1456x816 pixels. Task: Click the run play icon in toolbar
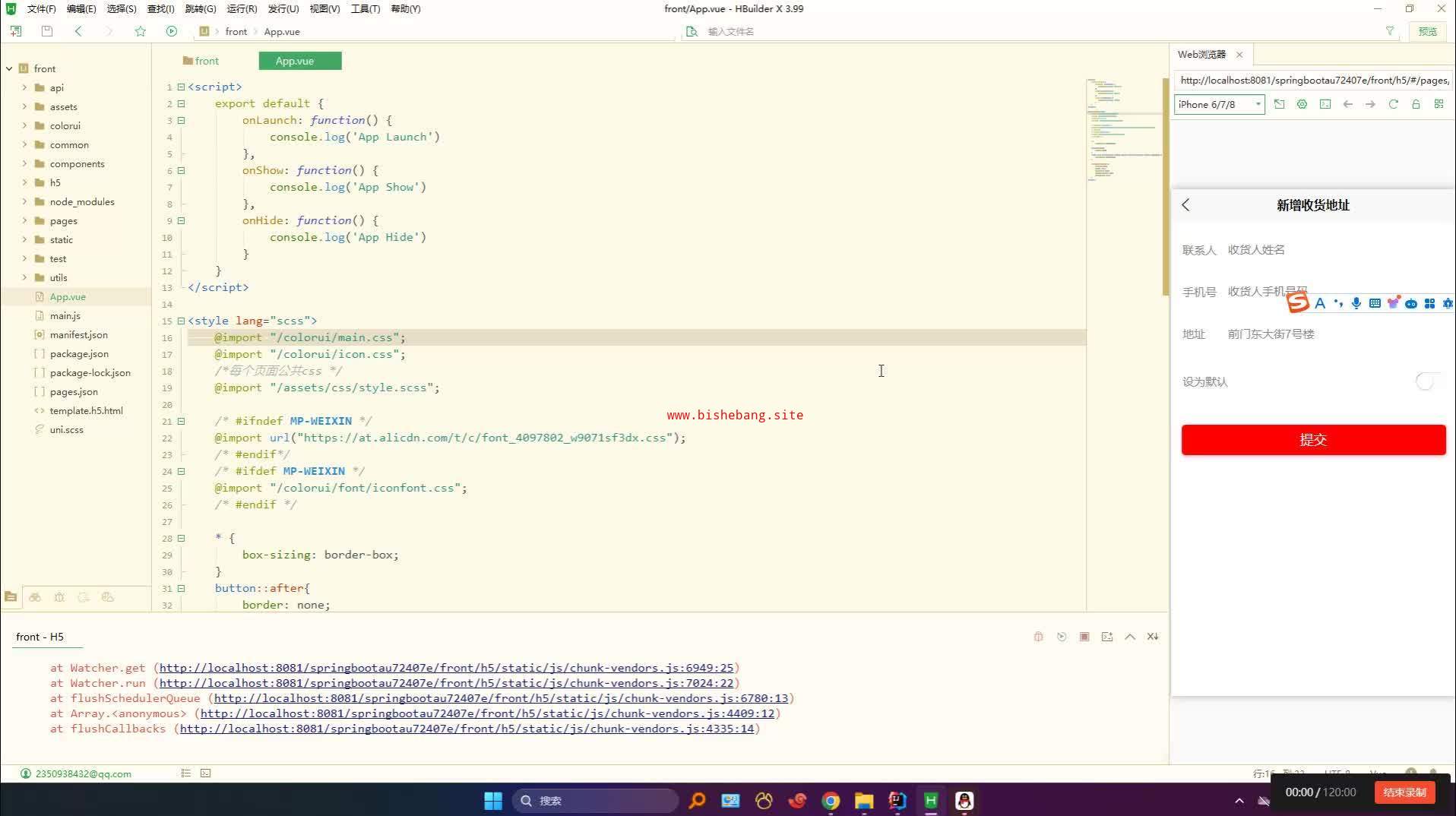tap(172, 31)
